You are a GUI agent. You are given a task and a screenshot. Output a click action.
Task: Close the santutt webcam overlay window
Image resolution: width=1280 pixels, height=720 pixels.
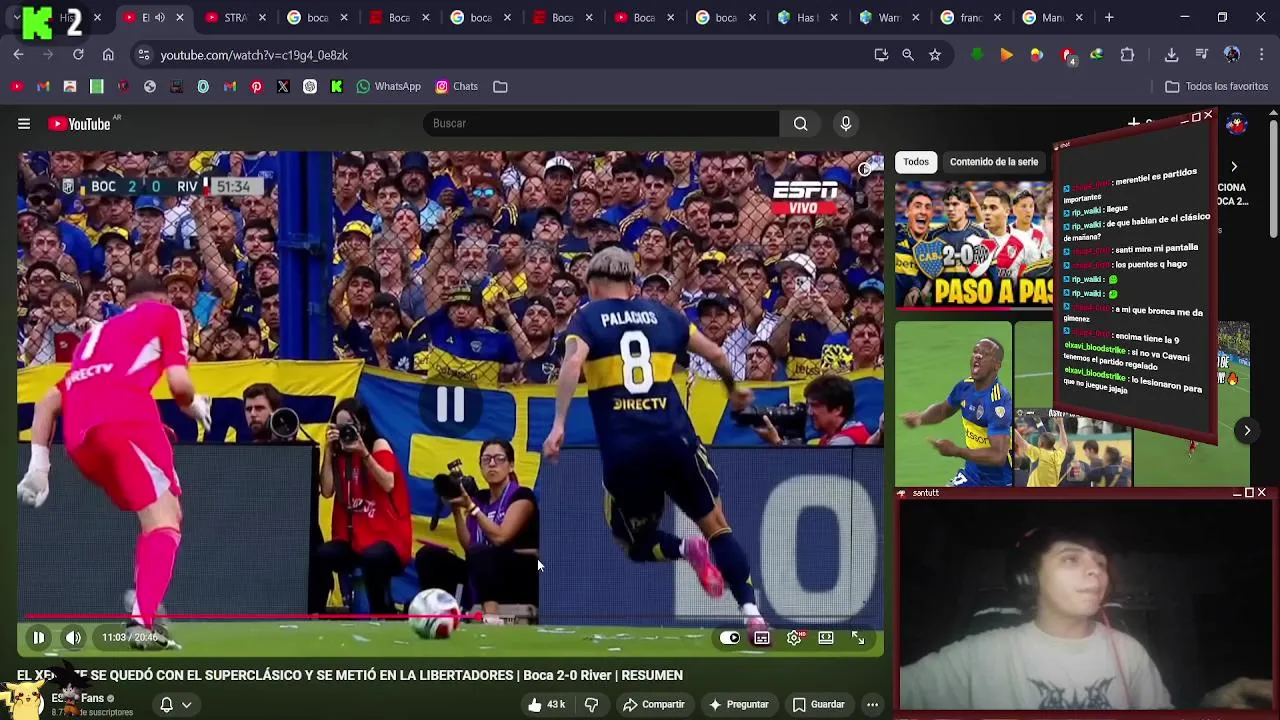coord(1261,493)
